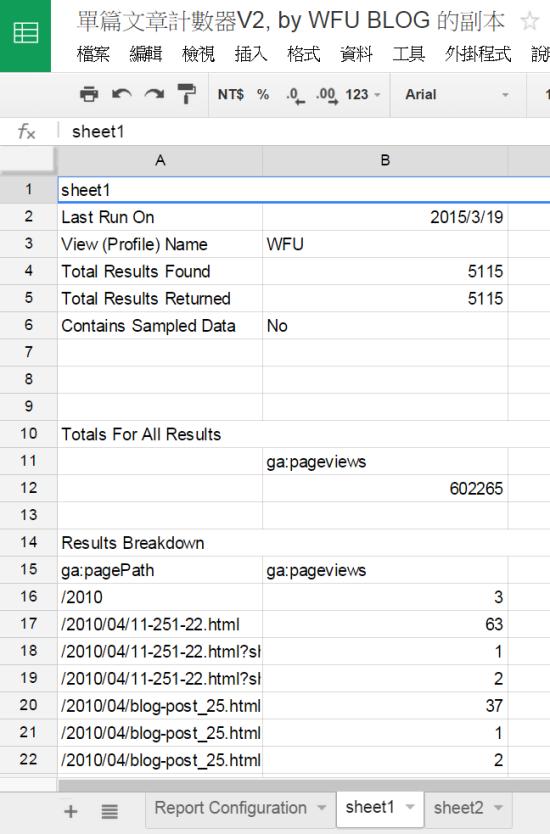Select the Contains Sampled Data cell
The height and width of the screenshot is (834, 550).
coord(160,326)
